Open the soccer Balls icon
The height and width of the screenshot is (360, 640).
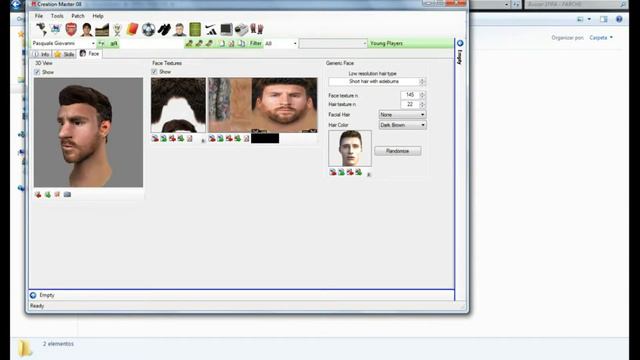(149, 29)
